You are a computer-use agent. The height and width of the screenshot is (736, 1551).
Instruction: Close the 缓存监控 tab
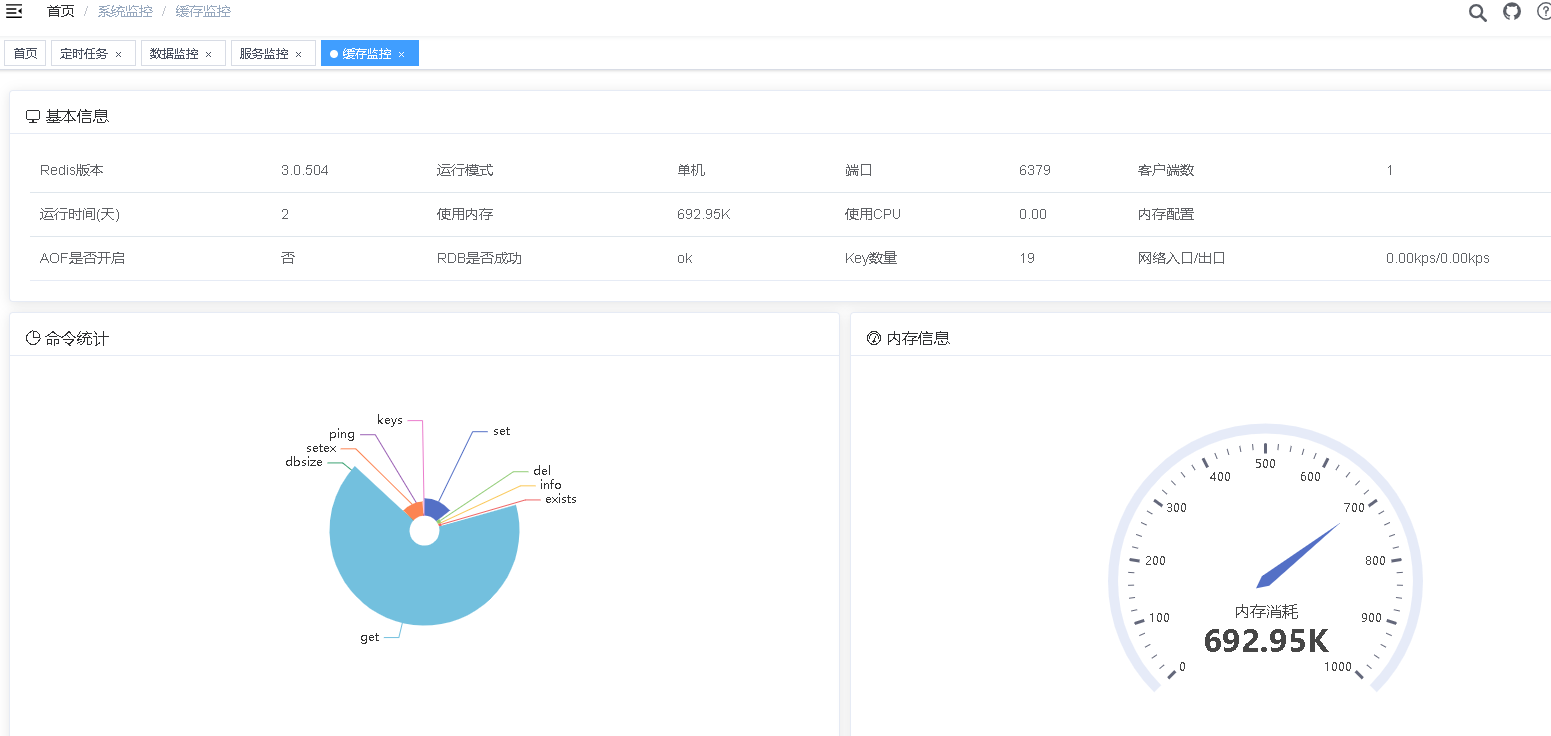click(401, 54)
